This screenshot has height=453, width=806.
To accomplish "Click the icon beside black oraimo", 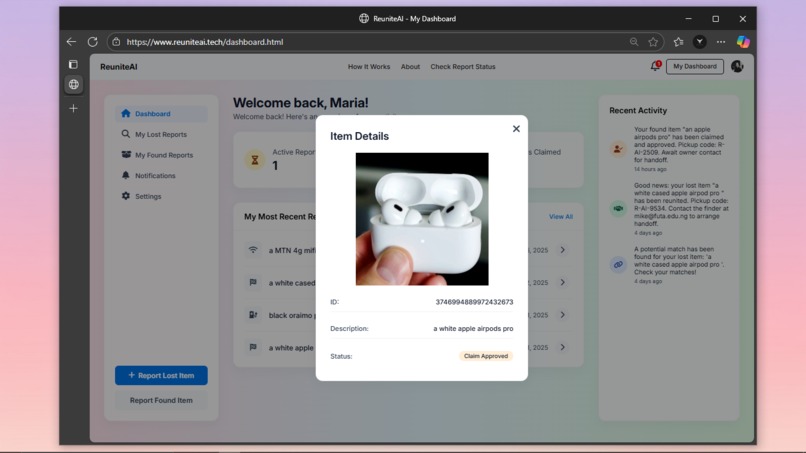I will click(x=253, y=315).
